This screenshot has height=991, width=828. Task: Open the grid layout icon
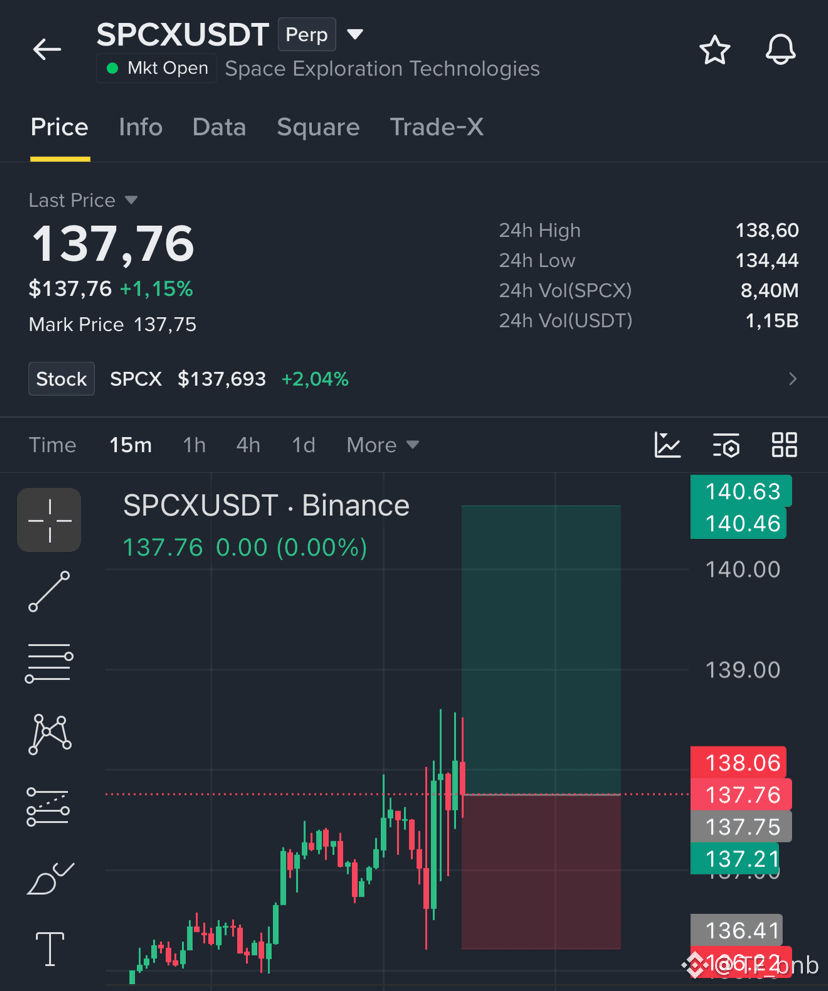[x=784, y=445]
